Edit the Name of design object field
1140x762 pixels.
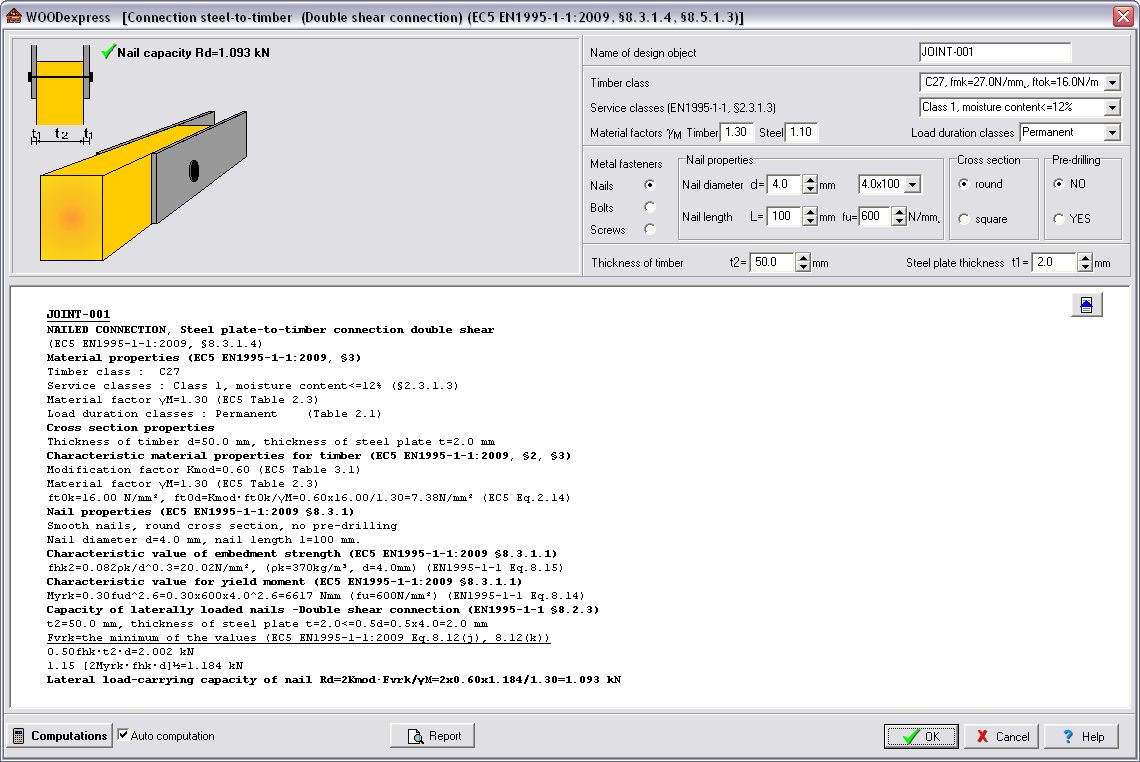[995, 52]
